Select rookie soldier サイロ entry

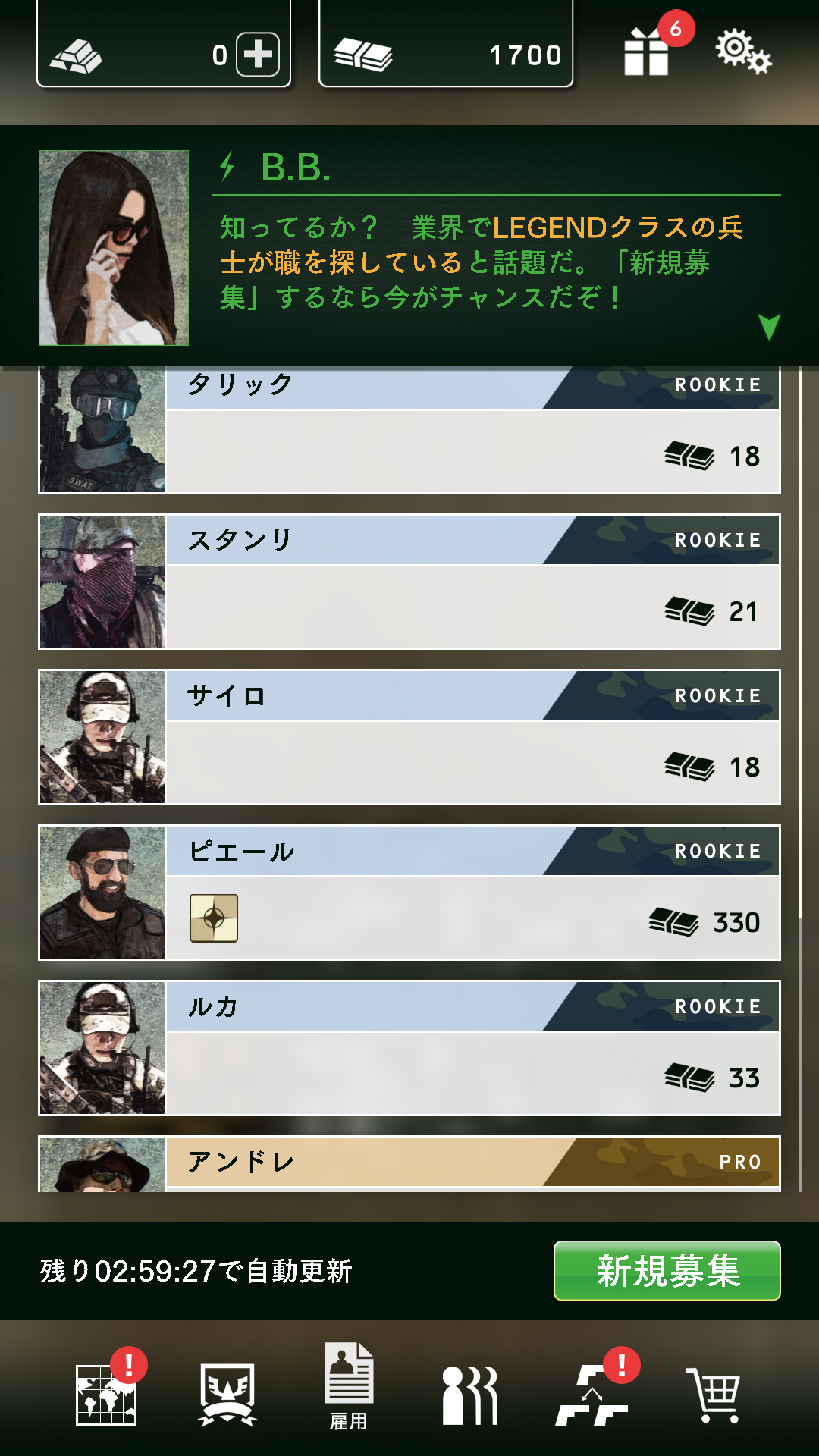click(409, 737)
